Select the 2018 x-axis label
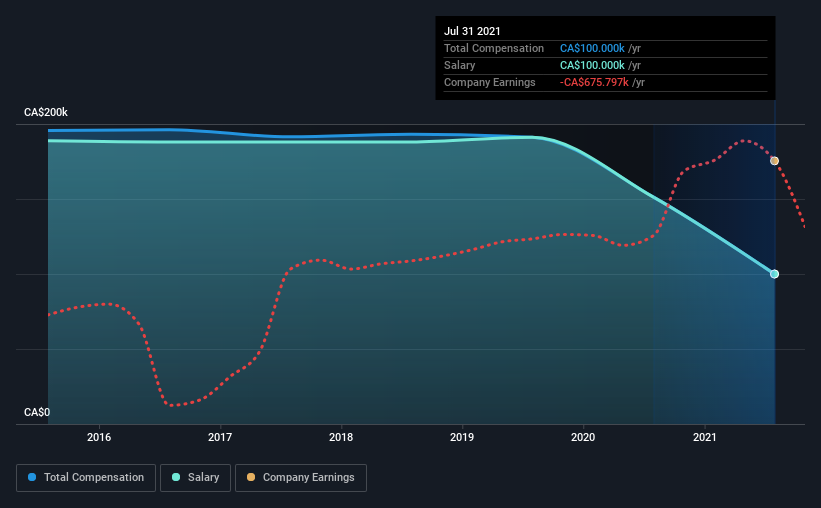This screenshot has height=508, width=821. click(x=341, y=437)
